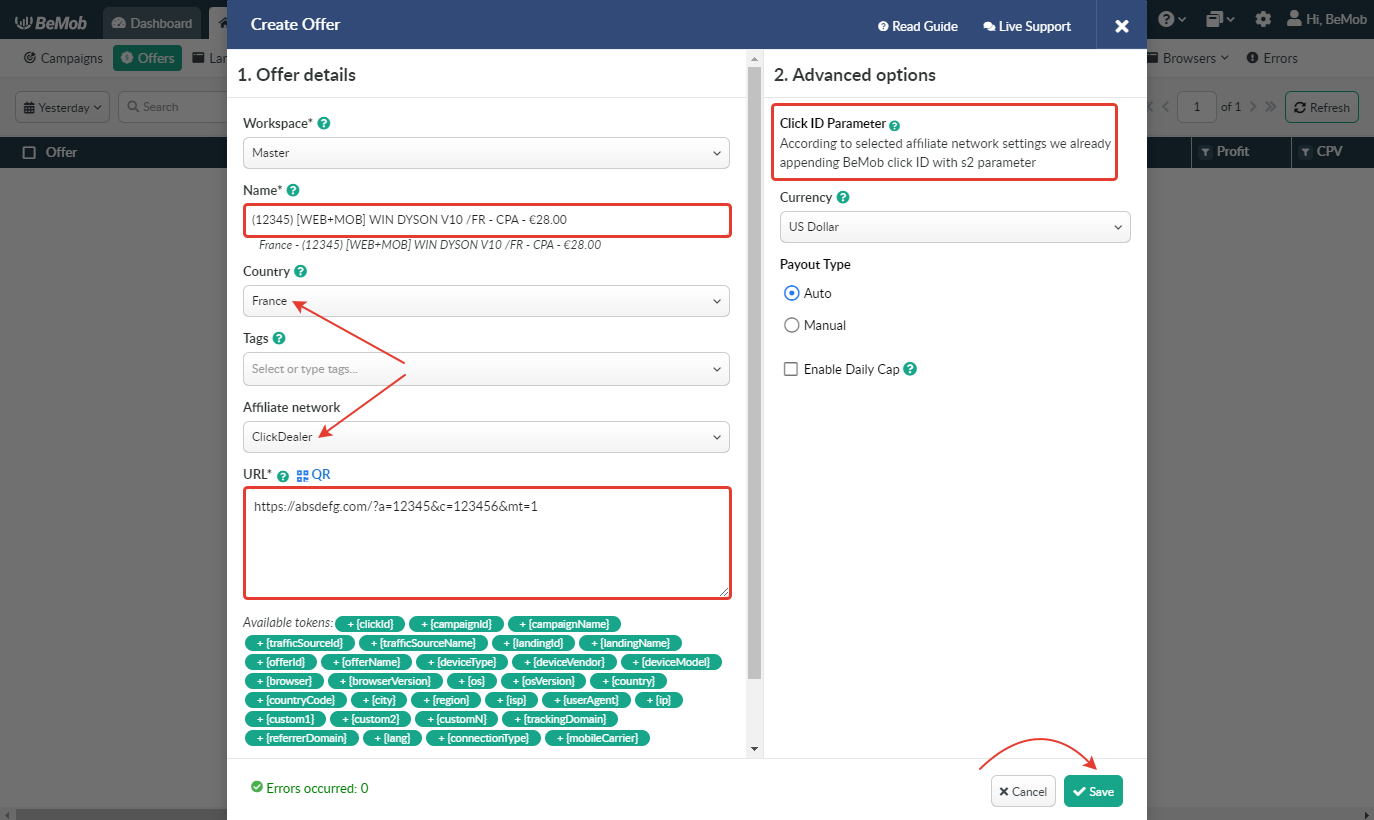This screenshot has width=1374, height=820.
Task: Go to the next page arrow
Action: click(x=1254, y=107)
